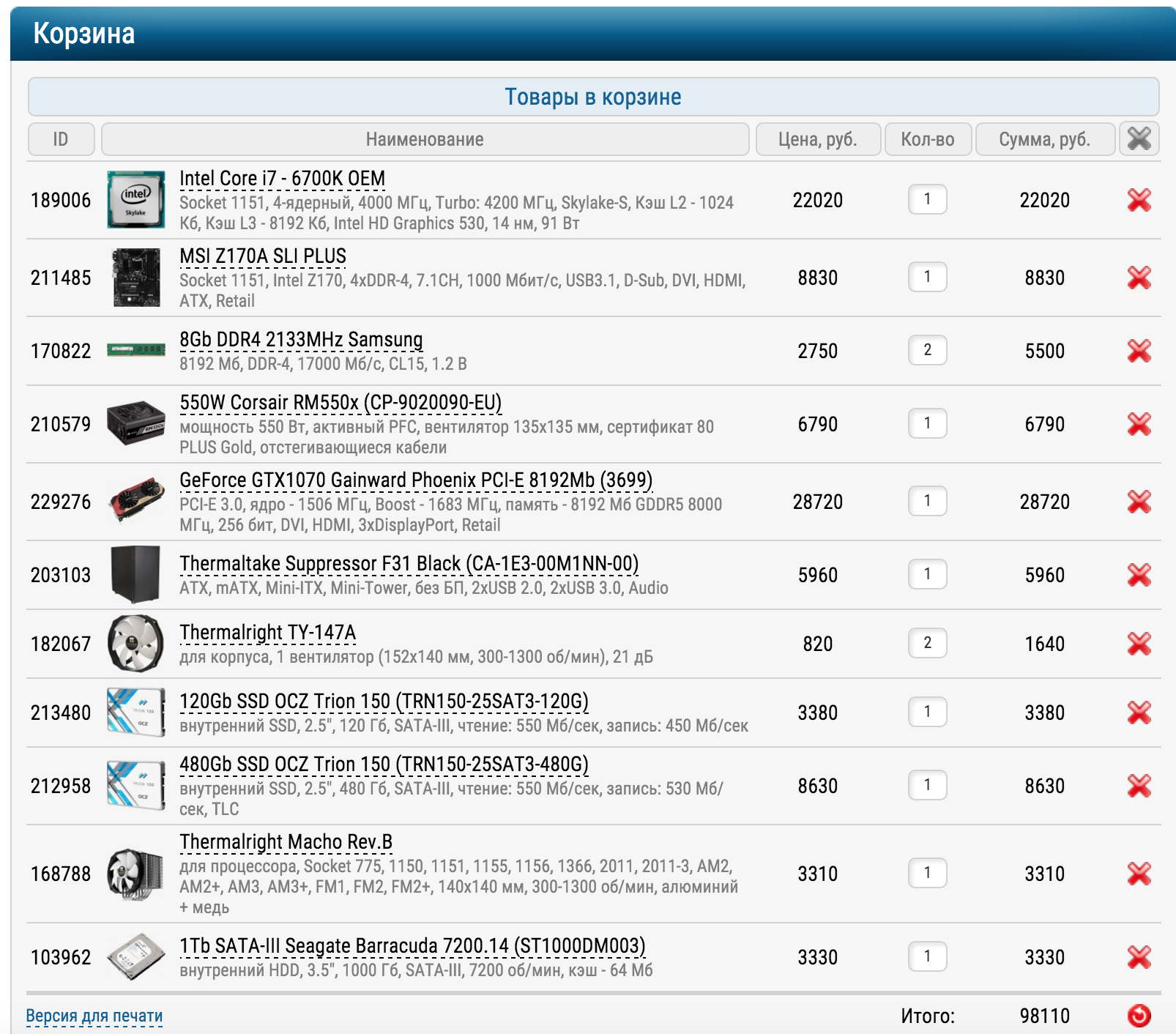1176x1034 pixels.
Task: Select sum 5500 for Samsung DDR4 row
Action: (1045, 351)
